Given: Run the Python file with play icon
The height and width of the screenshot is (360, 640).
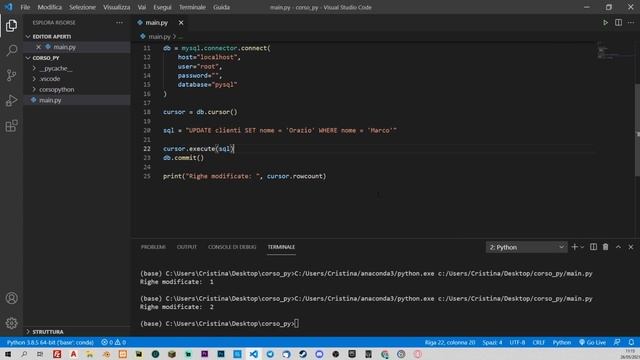Looking at the screenshot, I should click(605, 23).
